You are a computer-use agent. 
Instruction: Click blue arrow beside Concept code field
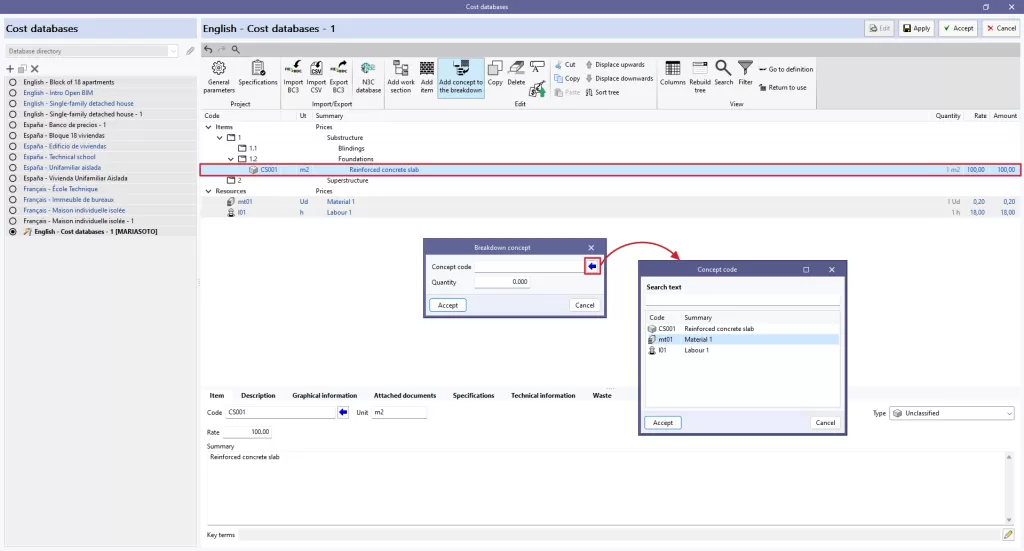click(592, 266)
